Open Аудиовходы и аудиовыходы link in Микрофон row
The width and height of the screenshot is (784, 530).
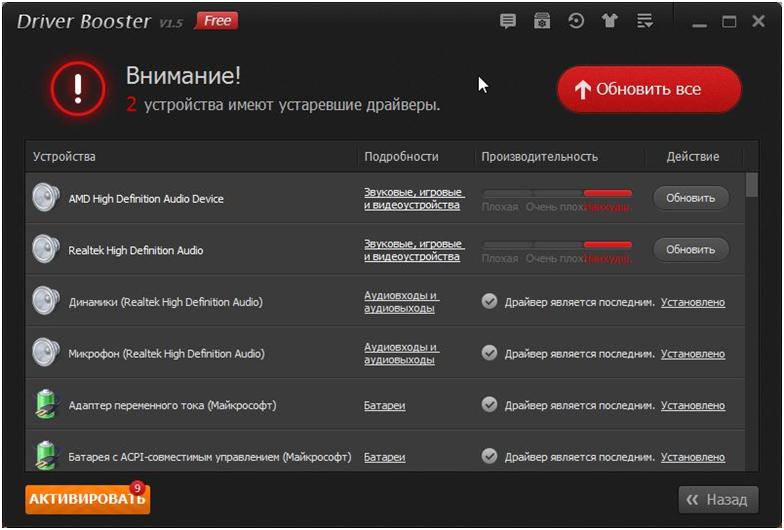coord(402,353)
